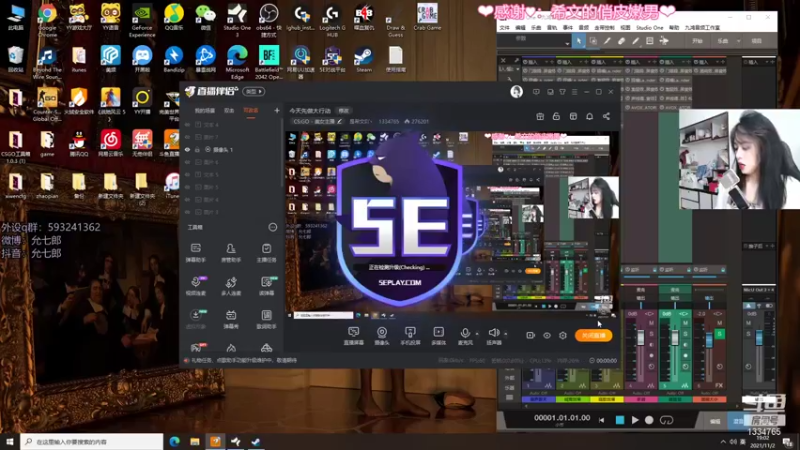Viewport: 800px width, 450px height.
Task: Solo the purple mixer channel 4
Action: (651, 334)
